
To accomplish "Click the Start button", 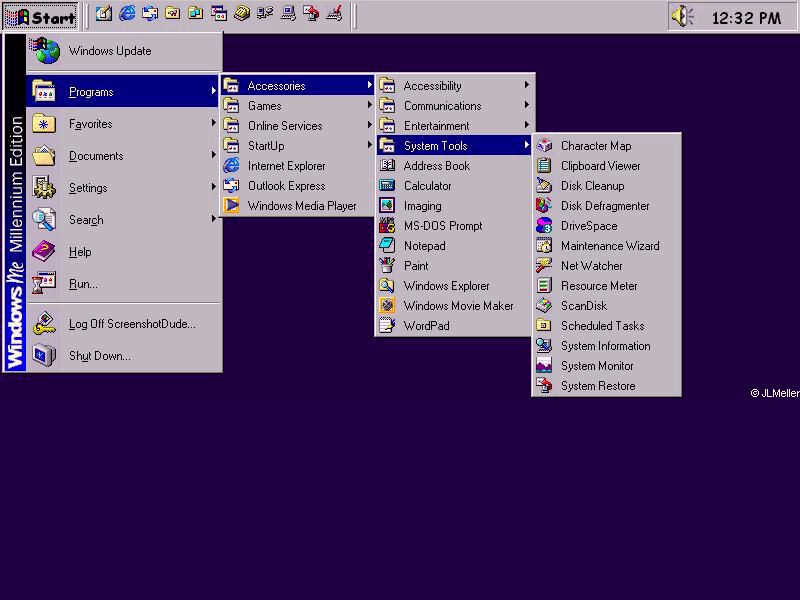I will pos(41,16).
